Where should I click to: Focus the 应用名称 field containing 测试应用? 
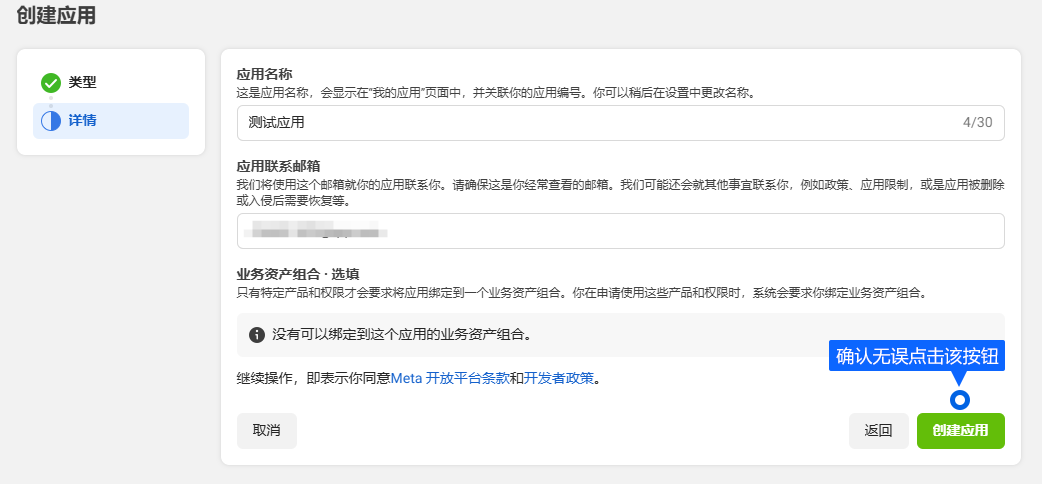590,123
